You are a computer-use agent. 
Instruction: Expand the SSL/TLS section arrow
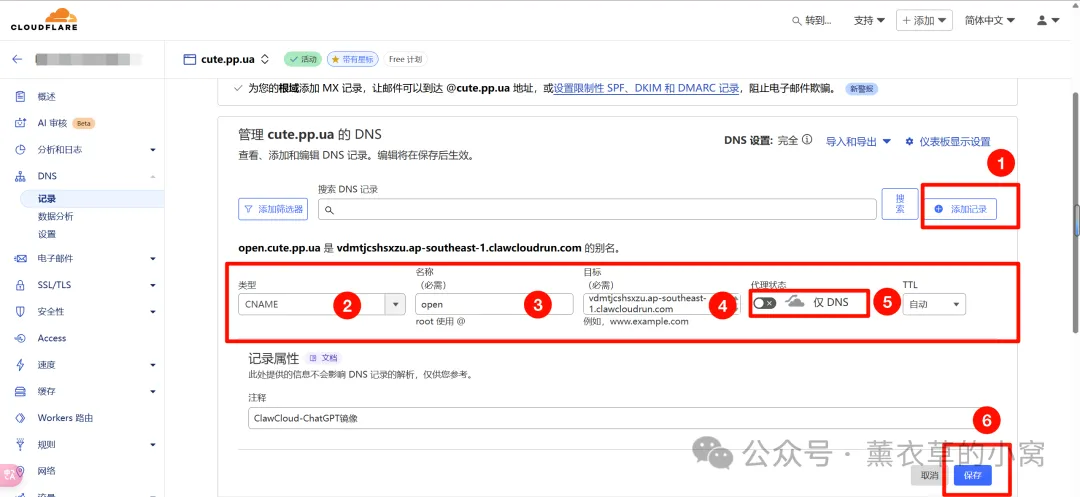tap(153, 286)
